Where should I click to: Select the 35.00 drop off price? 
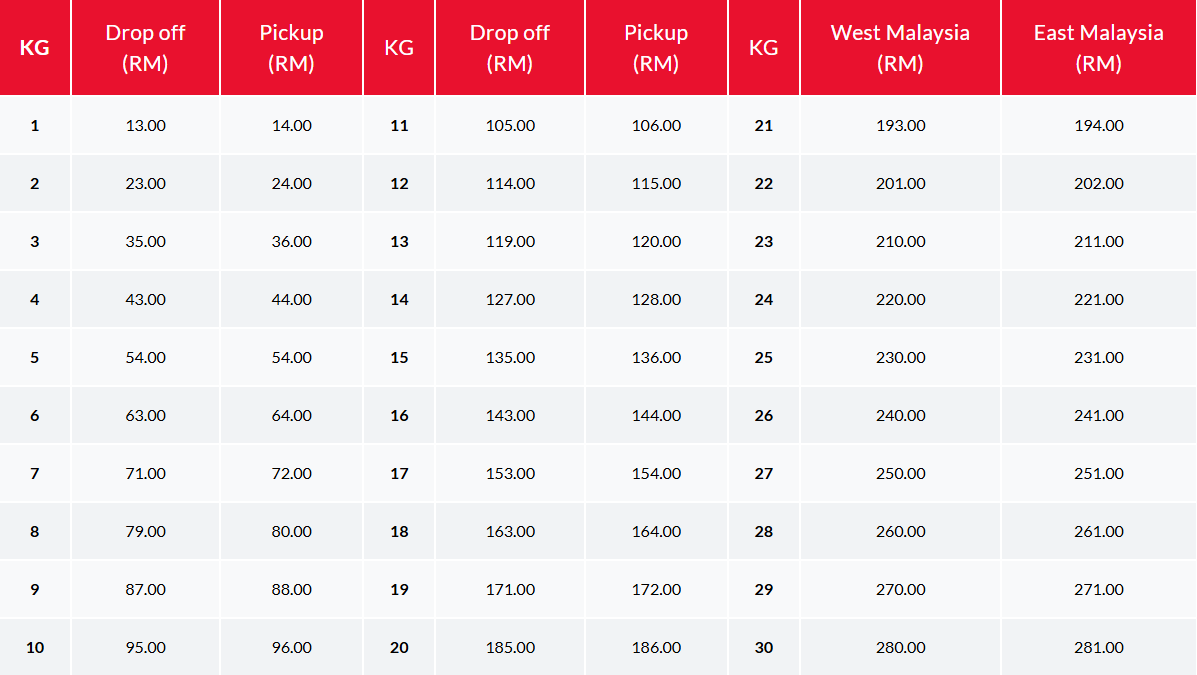[x=146, y=242]
